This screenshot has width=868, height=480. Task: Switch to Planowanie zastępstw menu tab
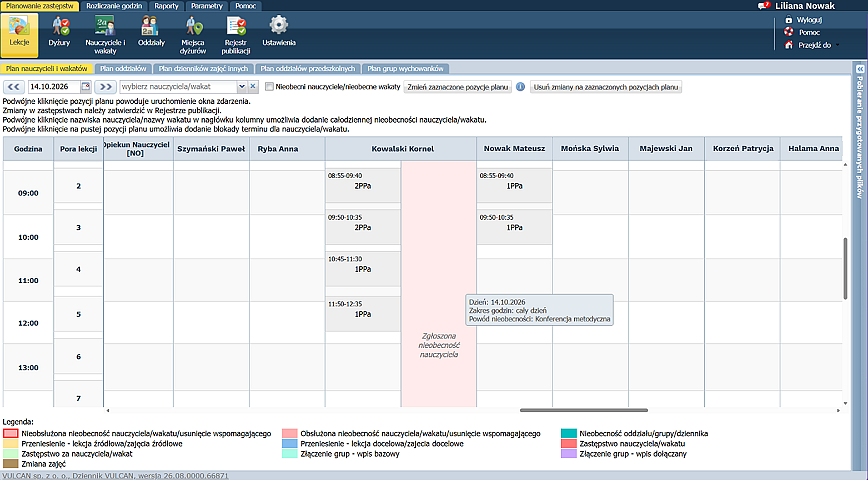click(x=40, y=6)
